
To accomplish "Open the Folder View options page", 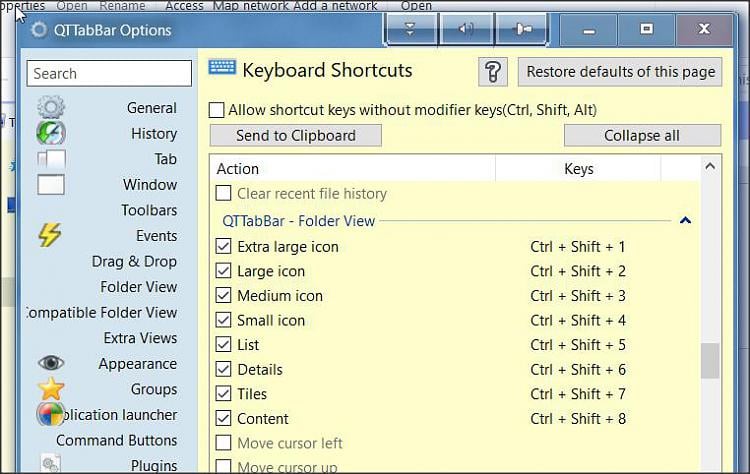I will pyautogui.click(x=139, y=287).
